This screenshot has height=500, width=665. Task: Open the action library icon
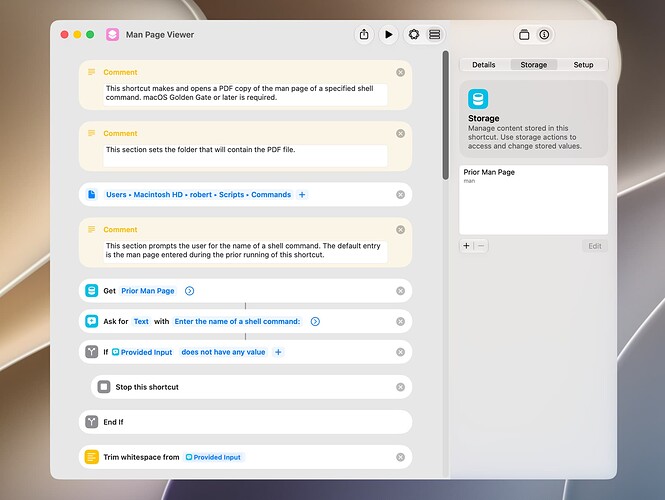pyautogui.click(x=524, y=34)
